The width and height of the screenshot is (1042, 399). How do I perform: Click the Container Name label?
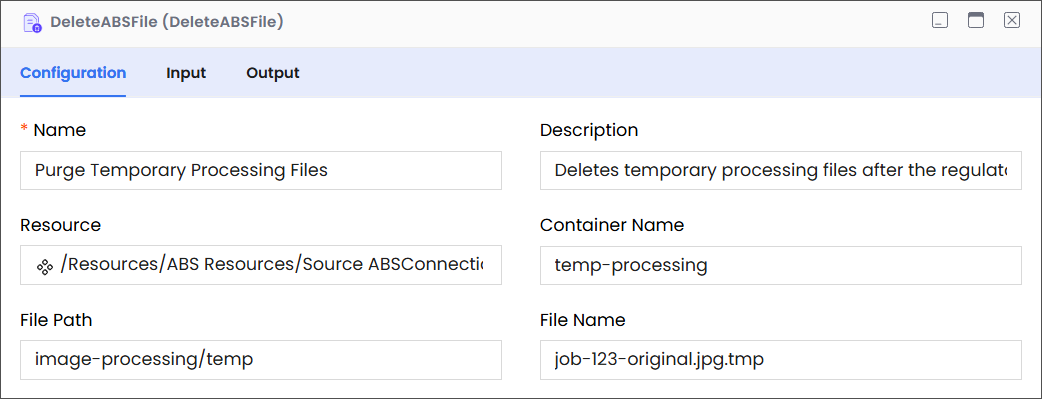(x=612, y=225)
